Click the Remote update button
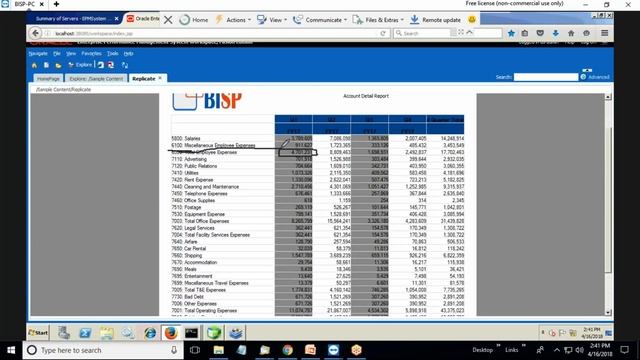 coord(435,20)
